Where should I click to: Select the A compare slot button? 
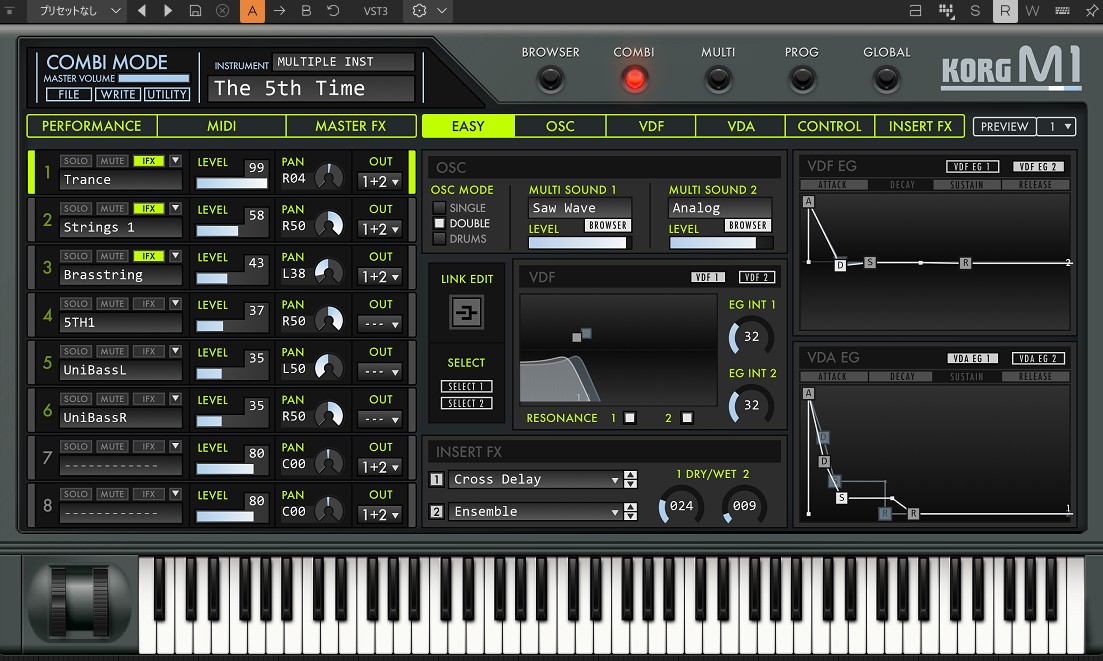click(x=252, y=11)
